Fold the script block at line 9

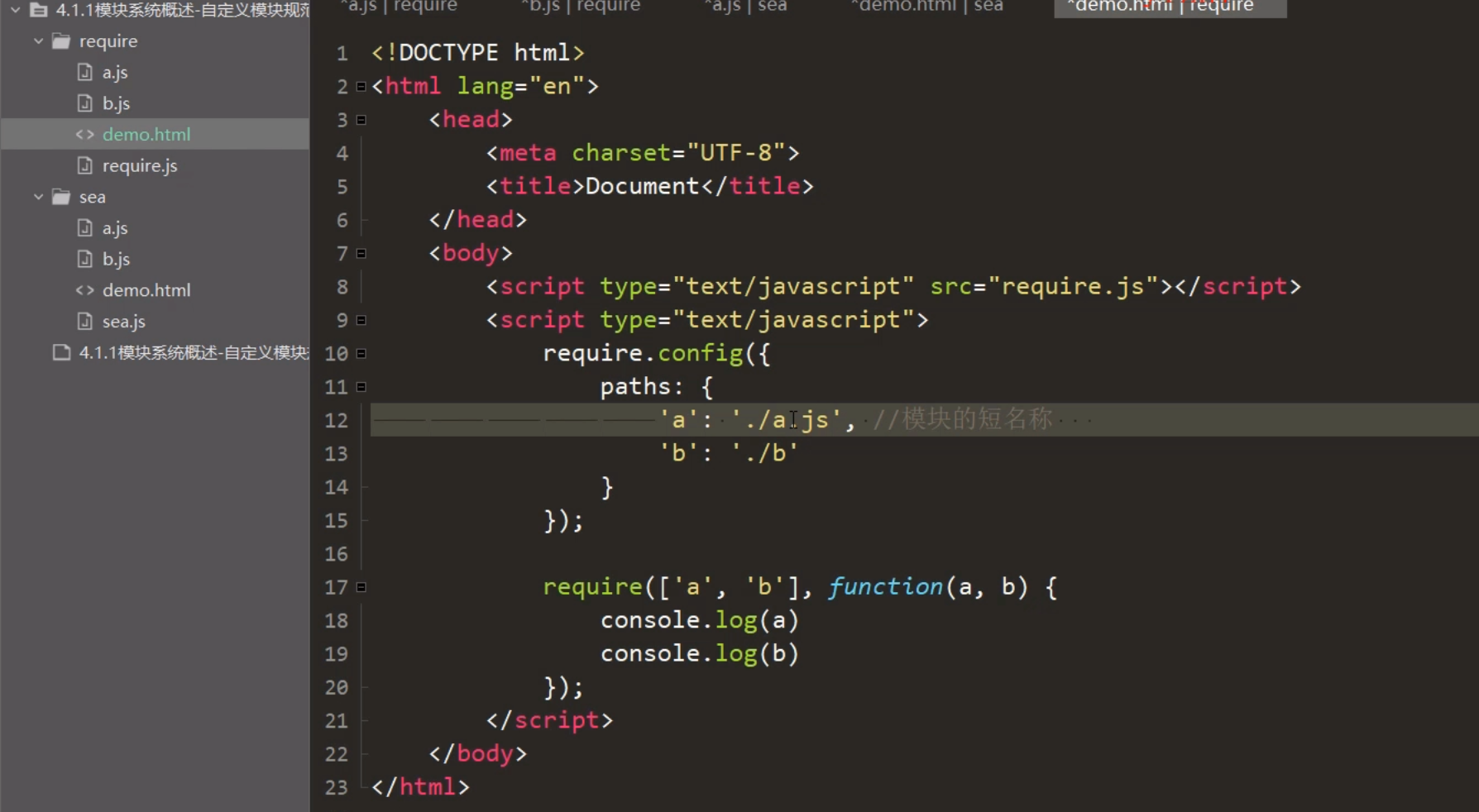pos(361,320)
